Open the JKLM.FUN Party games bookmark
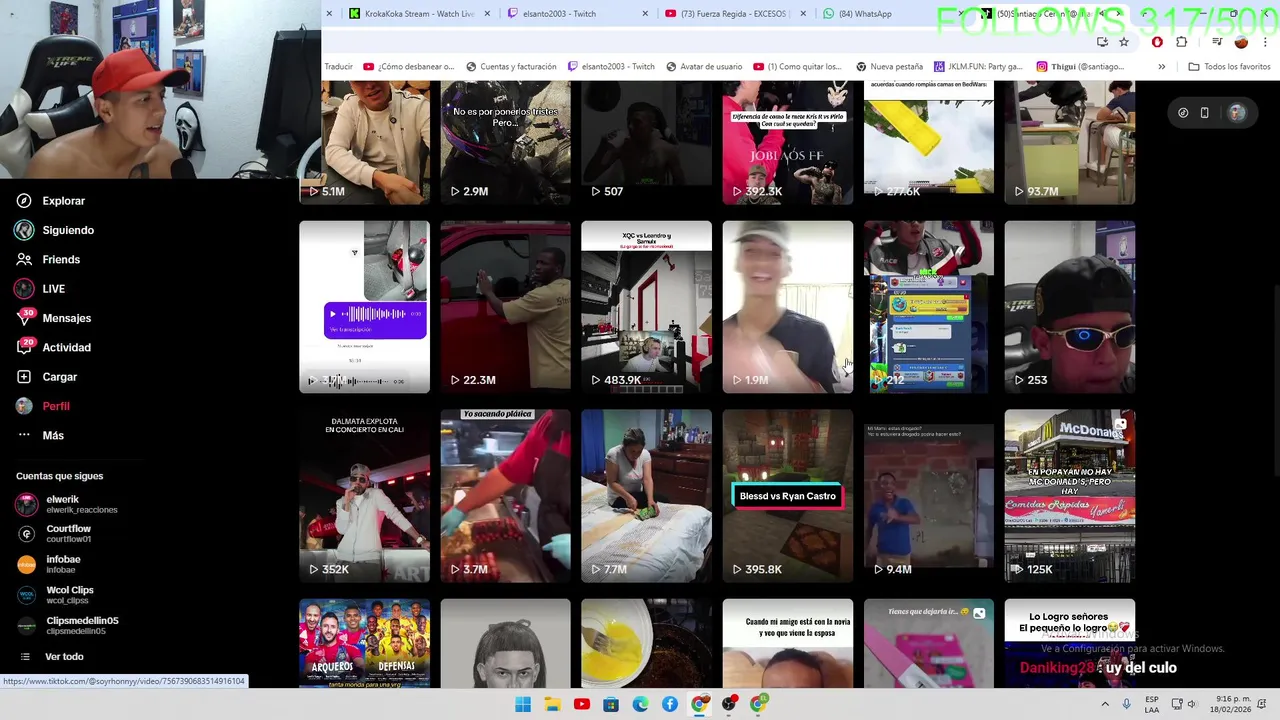The width and height of the screenshot is (1280, 720). pos(978,67)
